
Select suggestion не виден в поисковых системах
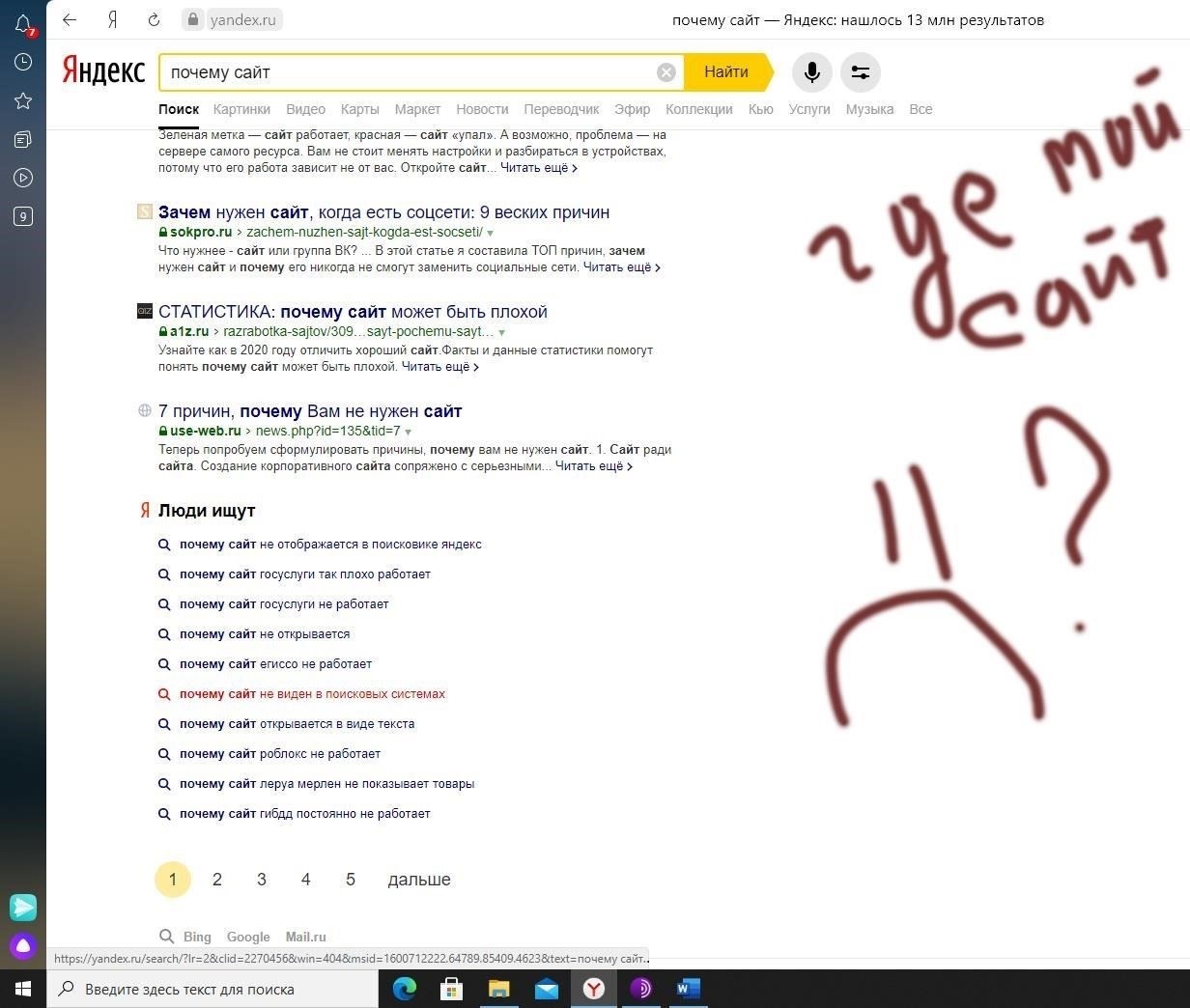click(313, 694)
